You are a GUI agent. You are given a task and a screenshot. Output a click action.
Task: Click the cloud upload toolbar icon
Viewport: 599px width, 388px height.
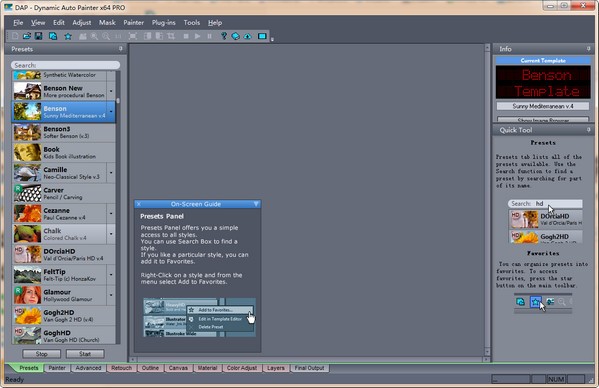click(248, 36)
